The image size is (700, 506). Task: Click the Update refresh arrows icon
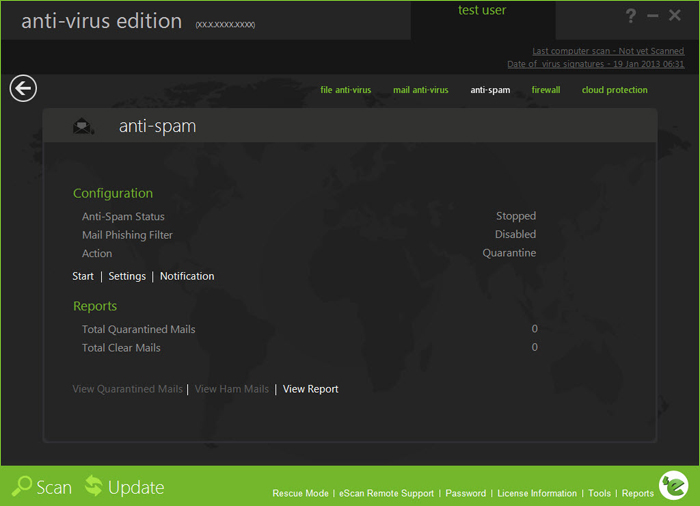[94, 485]
